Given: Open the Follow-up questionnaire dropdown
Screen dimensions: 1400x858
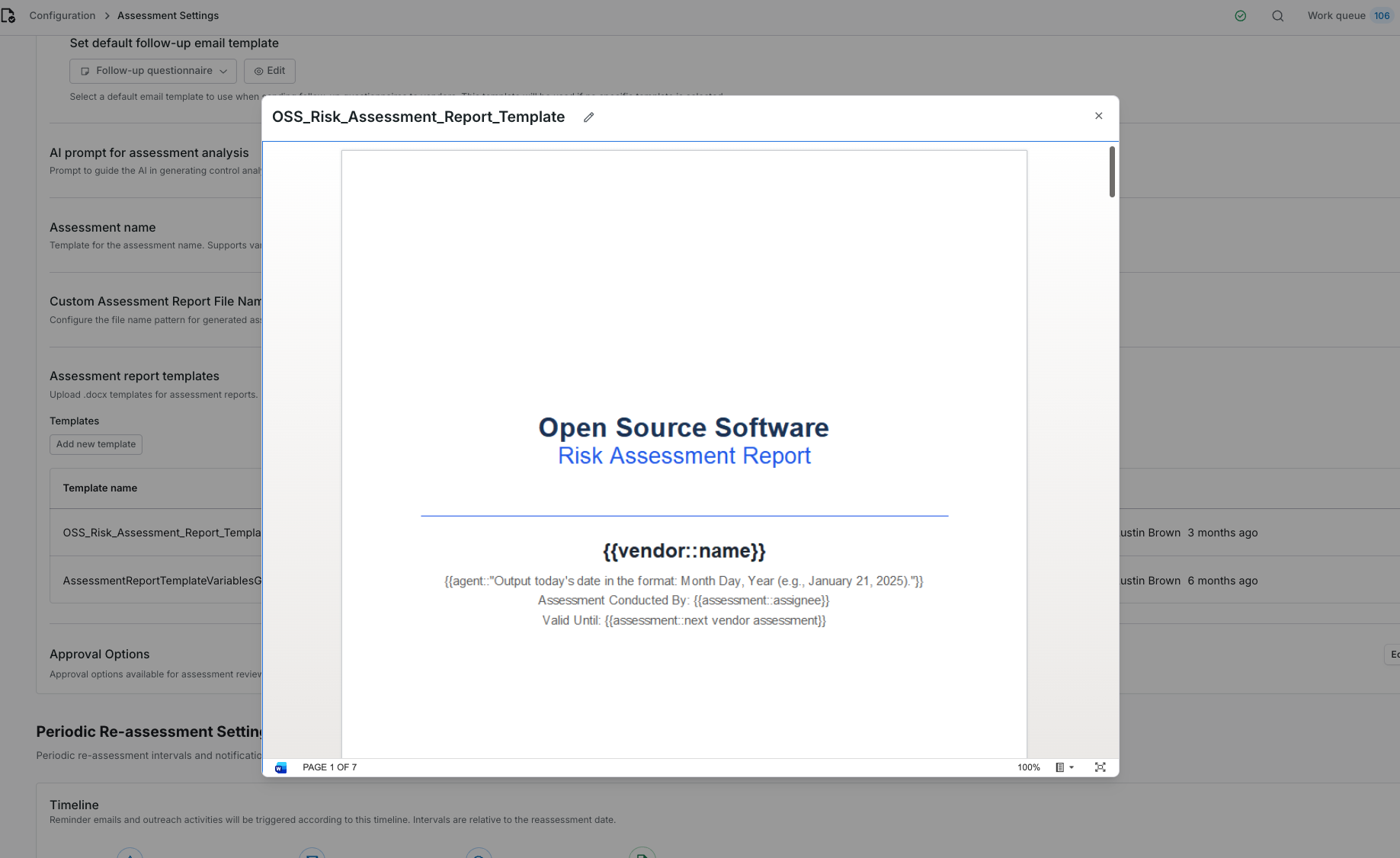Looking at the screenshot, I should (153, 71).
